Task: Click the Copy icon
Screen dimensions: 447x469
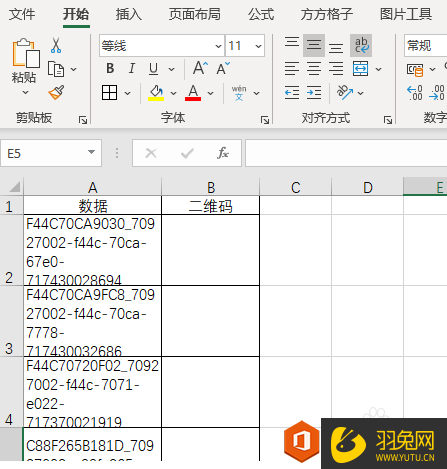Action: click(56, 69)
